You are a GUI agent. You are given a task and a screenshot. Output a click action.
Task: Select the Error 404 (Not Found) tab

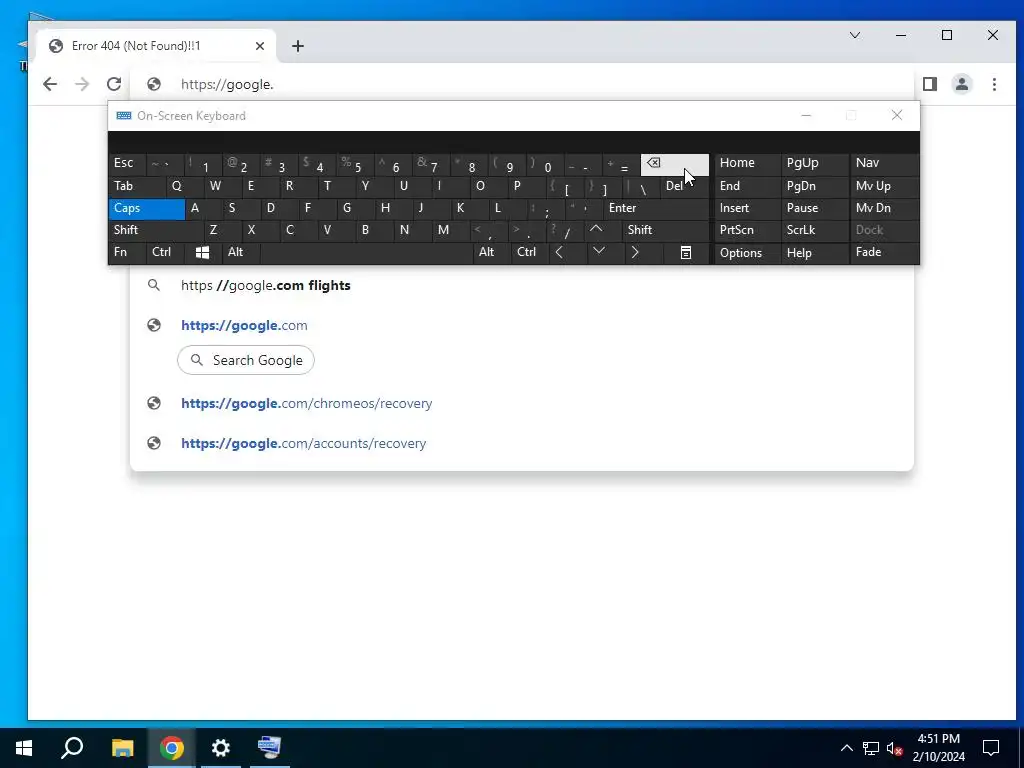click(x=157, y=46)
